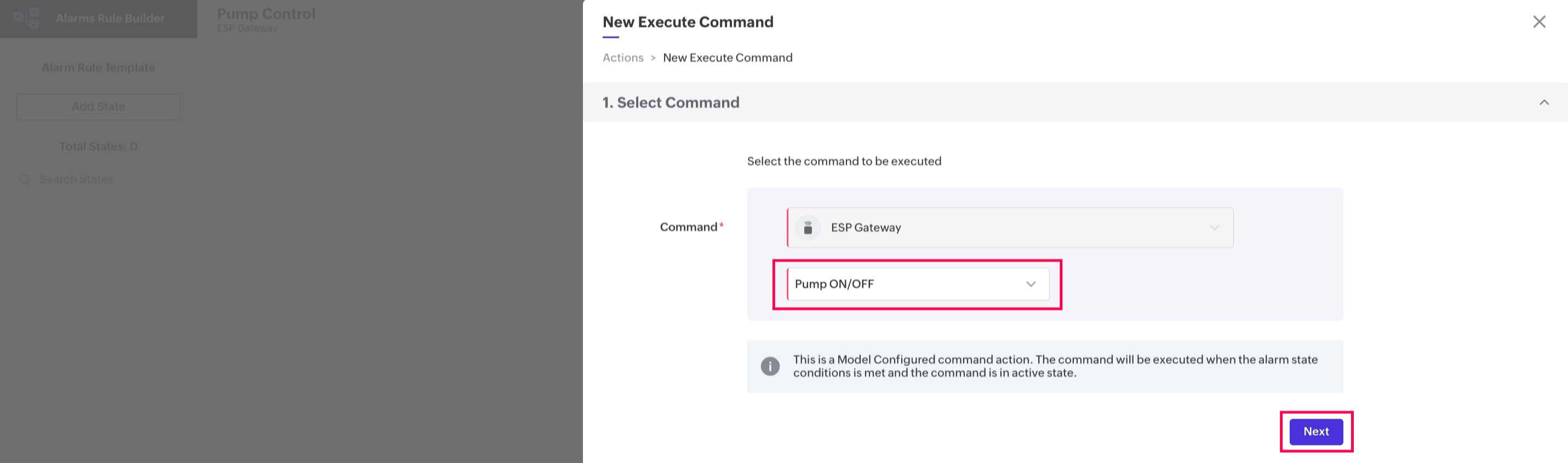Image resolution: width=1568 pixels, height=463 pixels.
Task: Click the Total States counter
Action: (99, 147)
